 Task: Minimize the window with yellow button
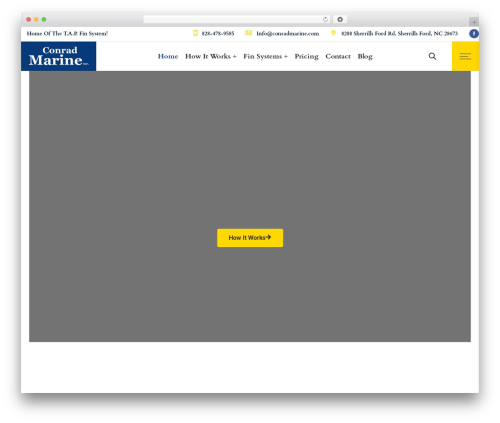tap(36, 19)
